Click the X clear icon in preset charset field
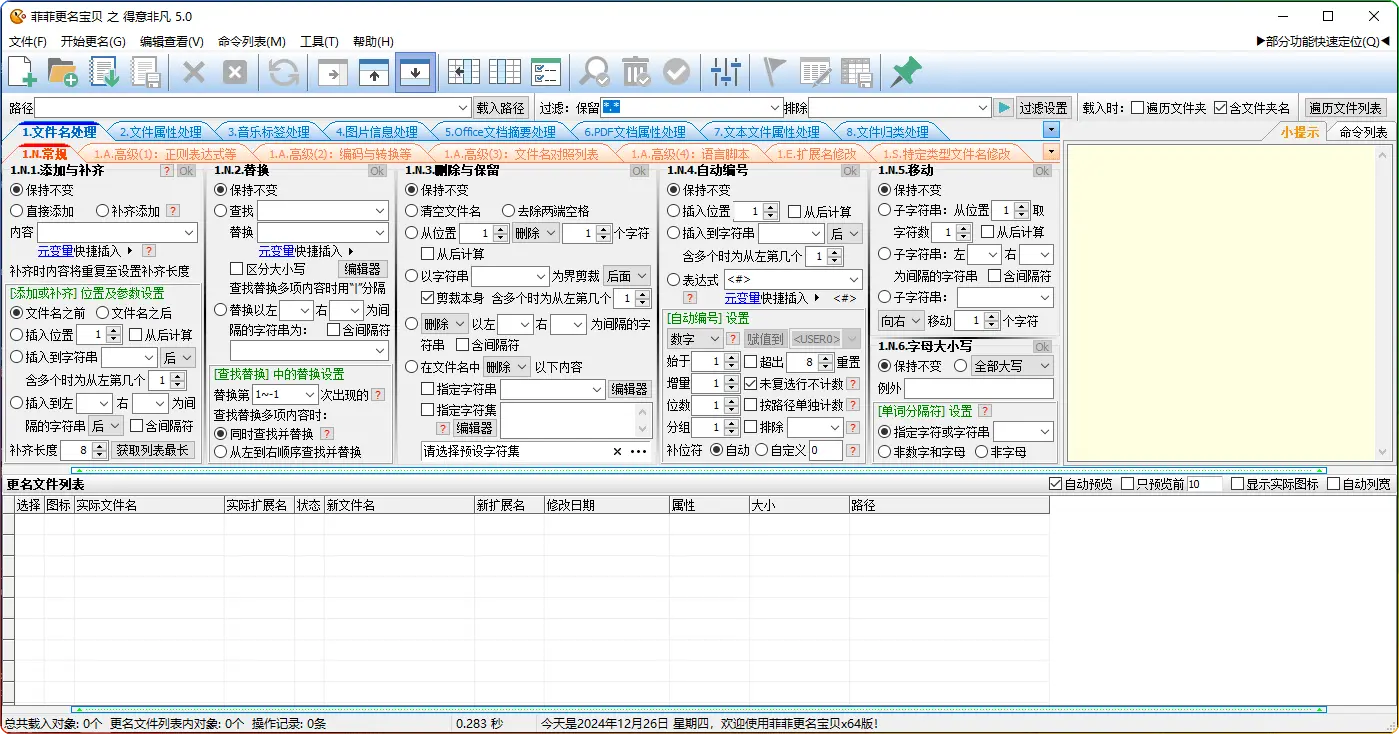The width and height of the screenshot is (1399, 734). (x=618, y=451)
